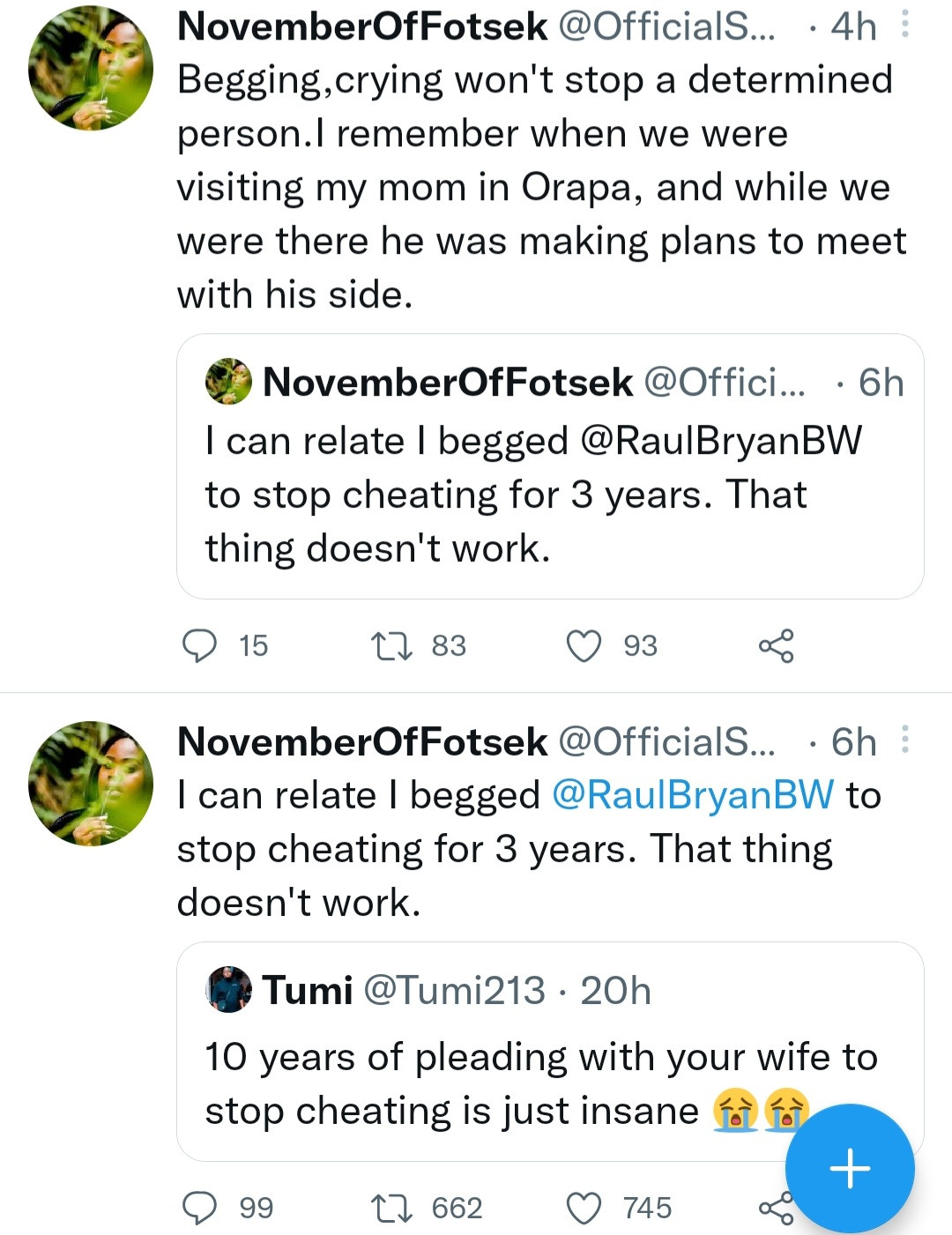Open NovemberOfFotsek's avatar on the second tweet
The height and width of the screenshot is (1235, 952).
click(x=90, y=784)
